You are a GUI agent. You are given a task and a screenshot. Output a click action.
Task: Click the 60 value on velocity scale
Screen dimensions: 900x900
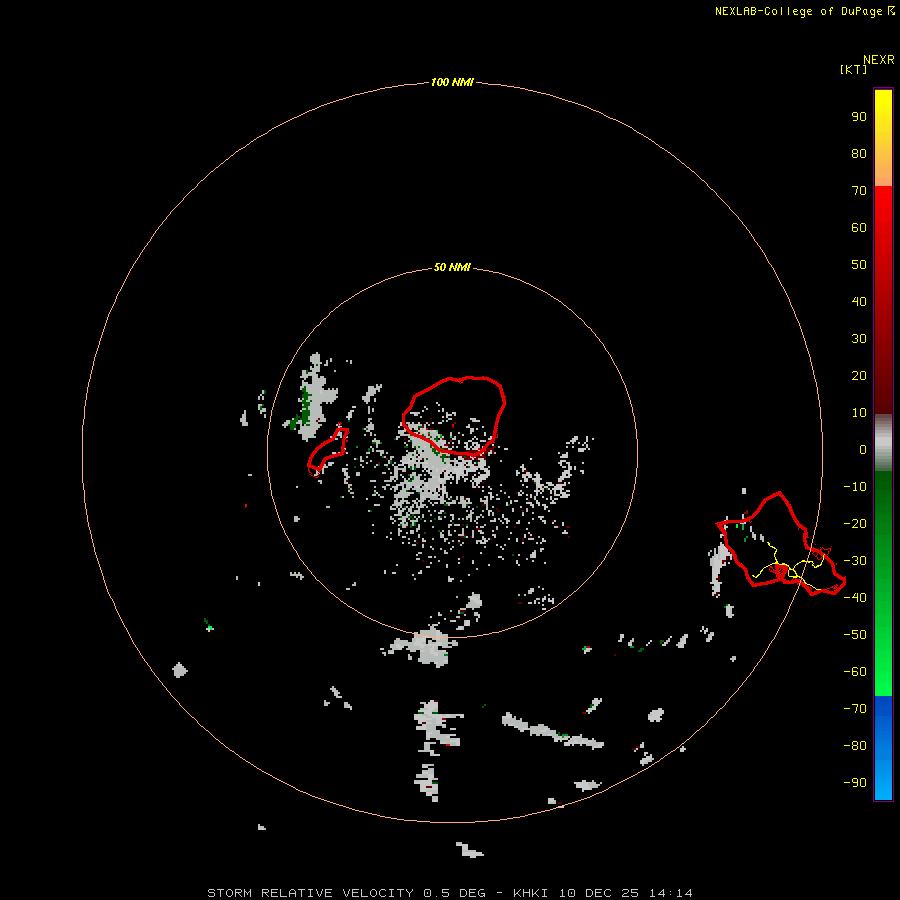pos(859,227)
